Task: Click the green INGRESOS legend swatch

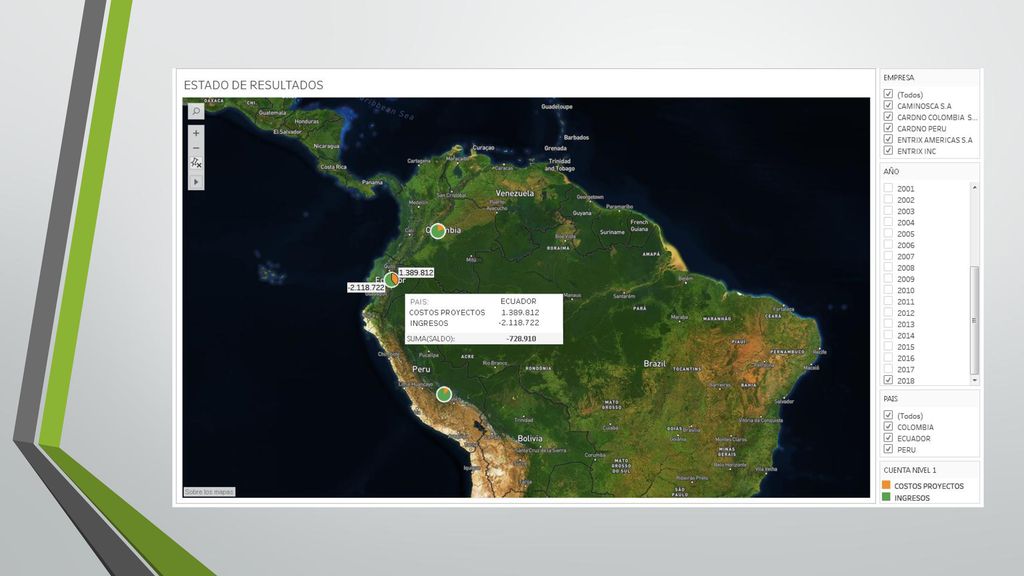Action: (x=886, y=497)
